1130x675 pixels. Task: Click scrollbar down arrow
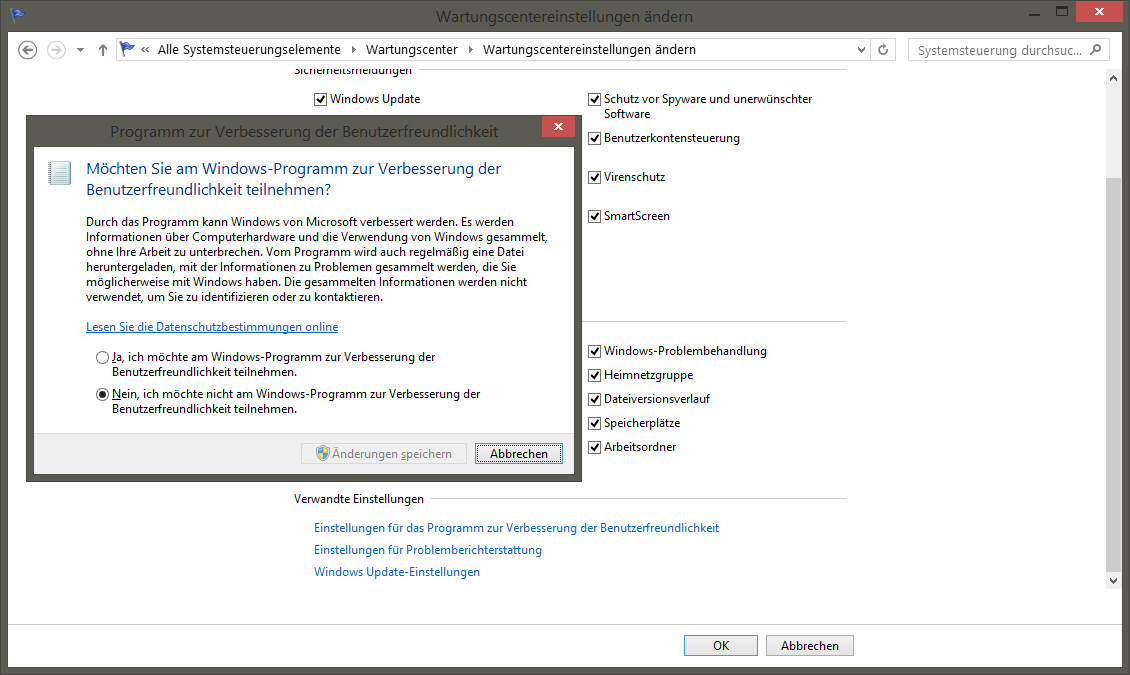(x=1113, y=580)
